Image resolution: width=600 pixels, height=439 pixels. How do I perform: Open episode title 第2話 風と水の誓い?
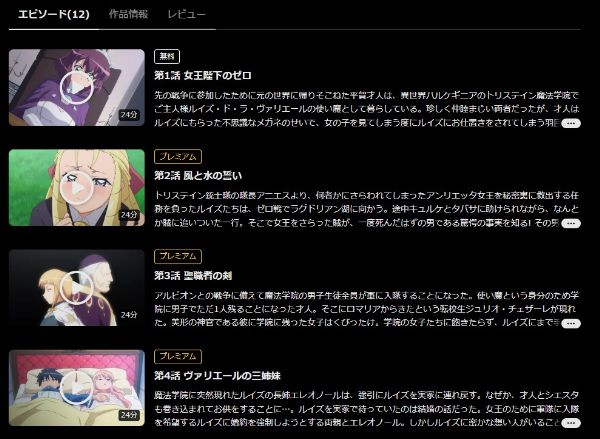(198, 176)
